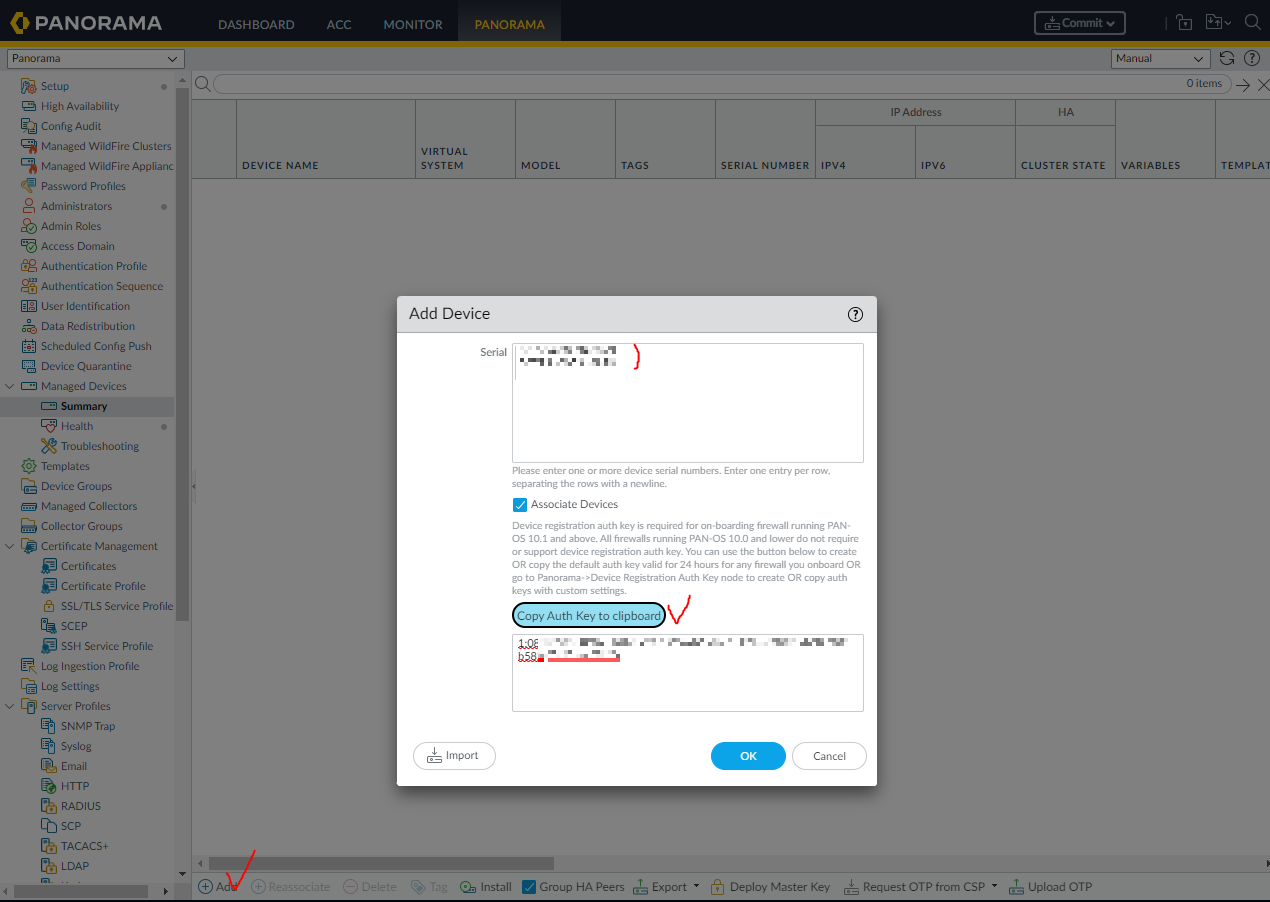This screenshot has width=1270, height=902.
Task: Open Administrators node
Action: coord(76,206)
